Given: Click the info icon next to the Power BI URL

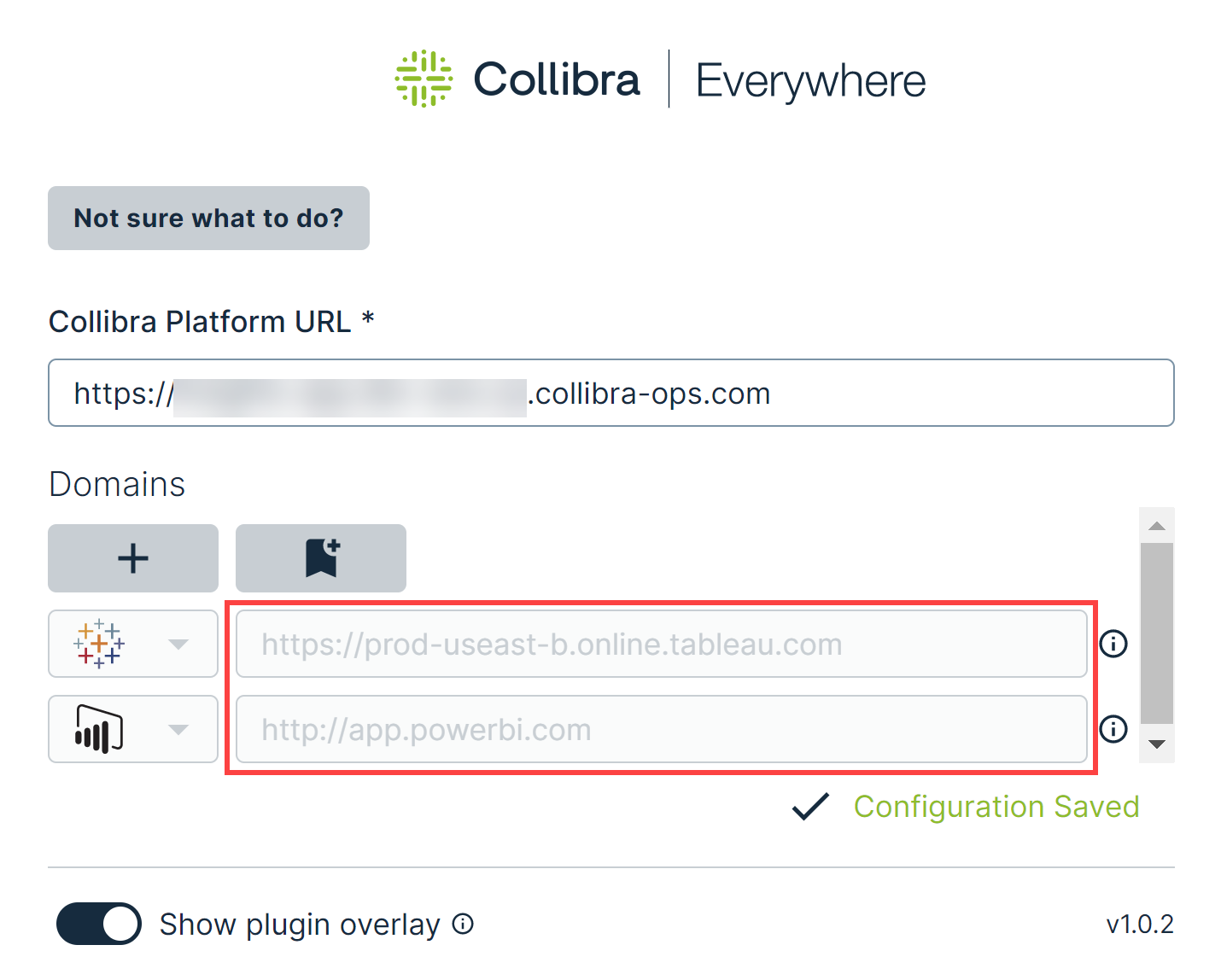Looking at the screenshot, I should pos(1113,729).
